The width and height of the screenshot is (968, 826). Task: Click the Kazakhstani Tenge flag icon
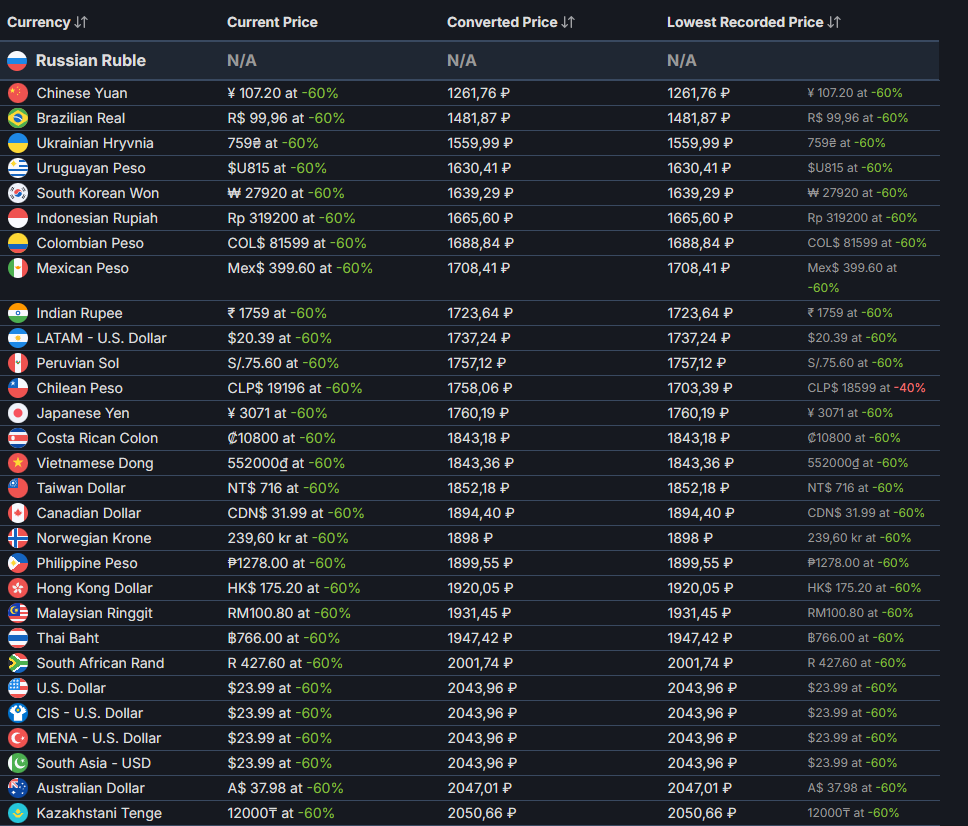18,813
